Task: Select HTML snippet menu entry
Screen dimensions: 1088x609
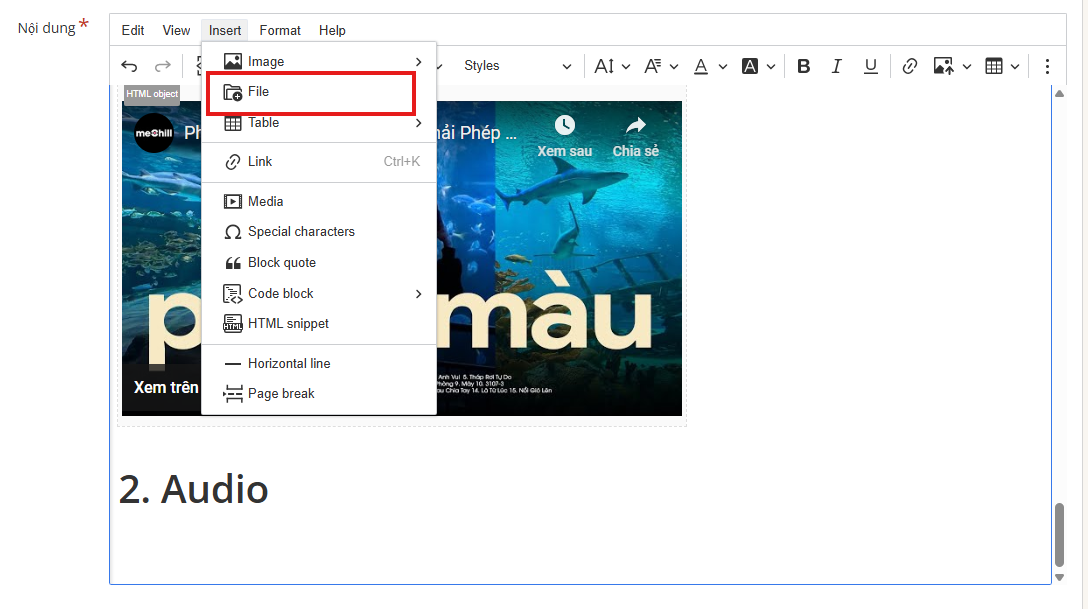Action: [x=288, y=323]
